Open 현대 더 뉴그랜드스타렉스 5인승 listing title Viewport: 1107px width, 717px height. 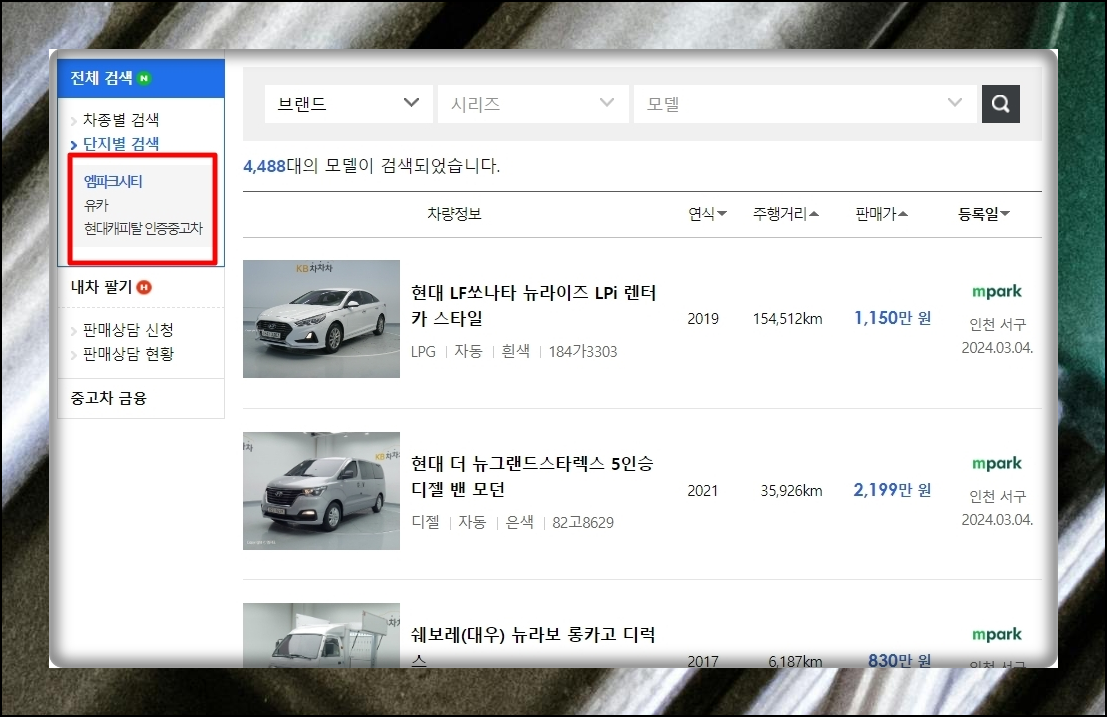click(532, 476)
